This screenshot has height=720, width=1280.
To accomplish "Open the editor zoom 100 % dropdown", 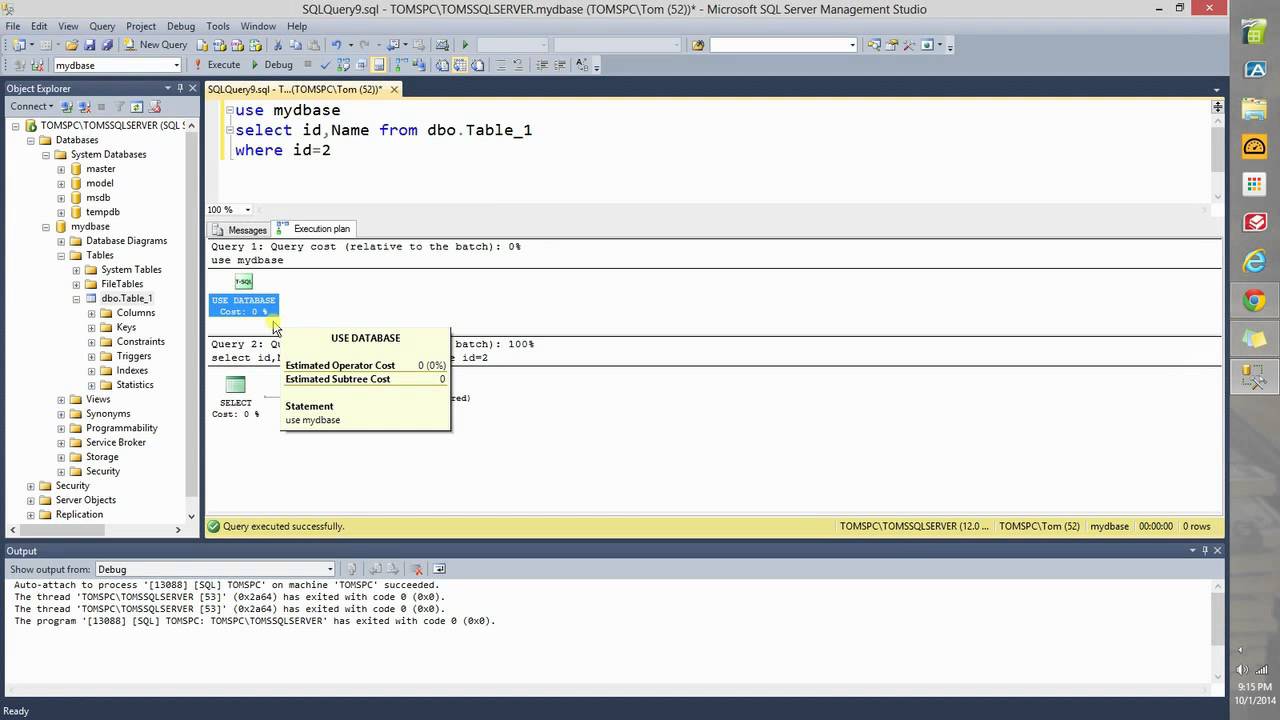I will click(248, 210).
